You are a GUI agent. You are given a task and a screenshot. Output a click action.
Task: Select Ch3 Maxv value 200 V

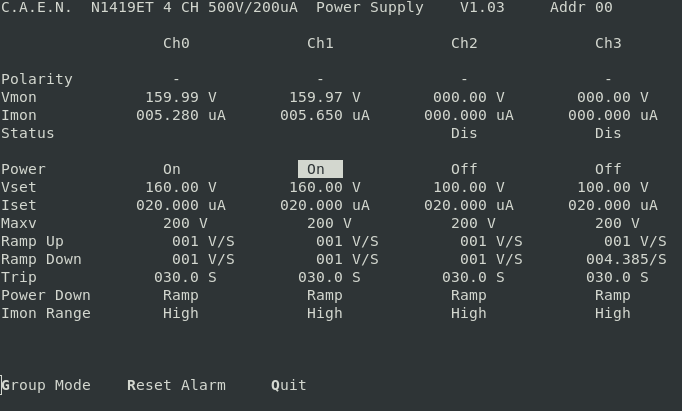click(617, 224)
